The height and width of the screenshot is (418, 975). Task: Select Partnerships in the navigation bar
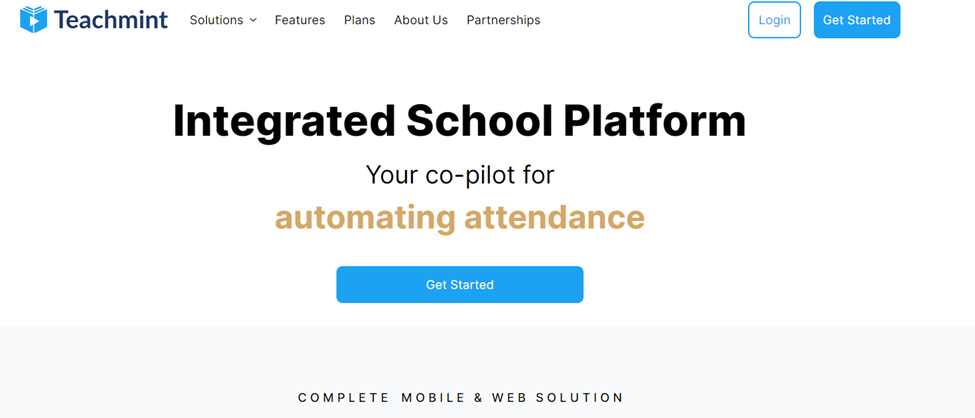click(503, 20)
